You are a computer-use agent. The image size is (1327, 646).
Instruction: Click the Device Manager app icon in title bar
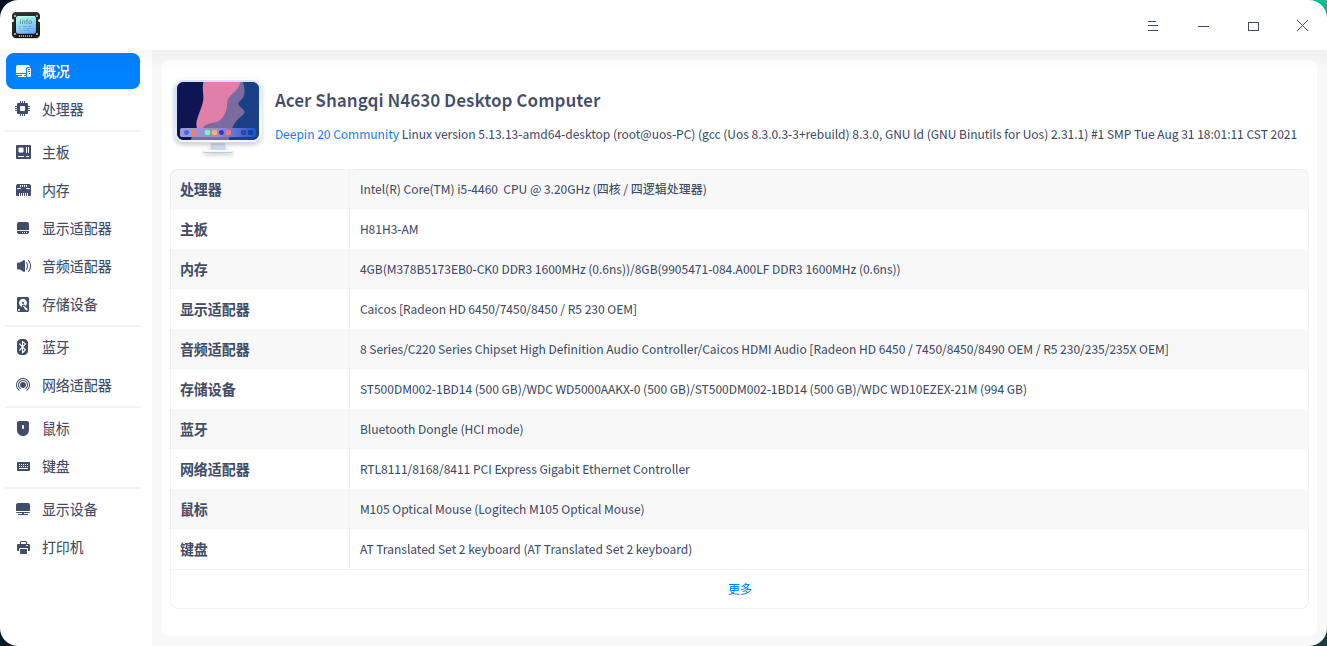[x=26, y=25]
